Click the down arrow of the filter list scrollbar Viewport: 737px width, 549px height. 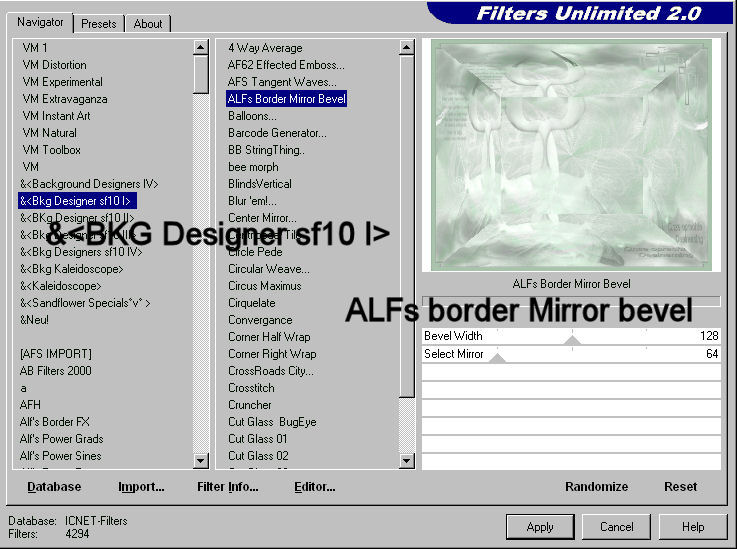407,461
